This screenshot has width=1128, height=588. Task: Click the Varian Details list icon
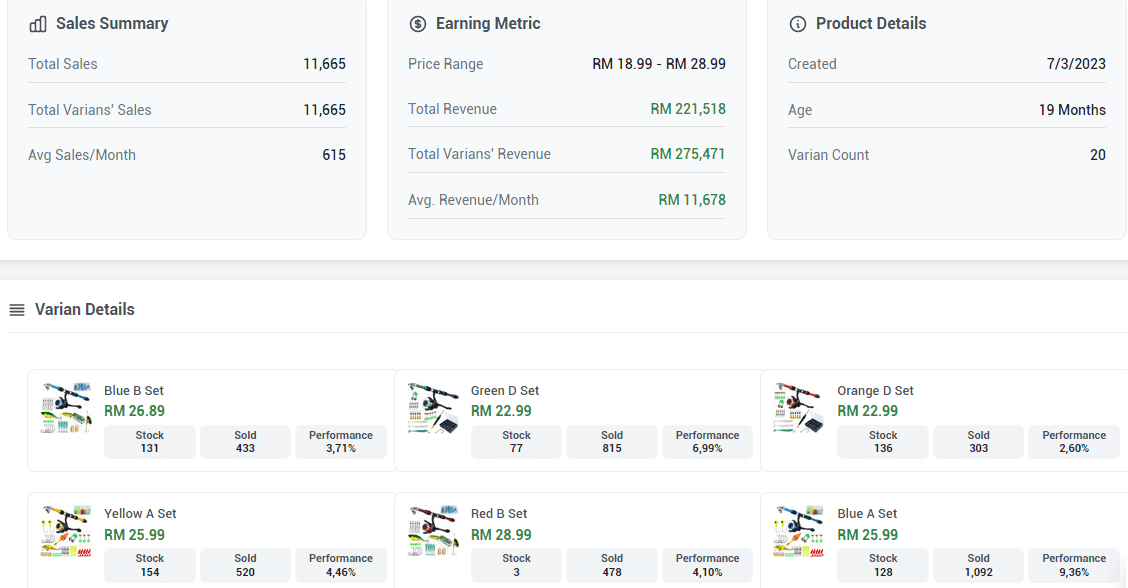17,310
